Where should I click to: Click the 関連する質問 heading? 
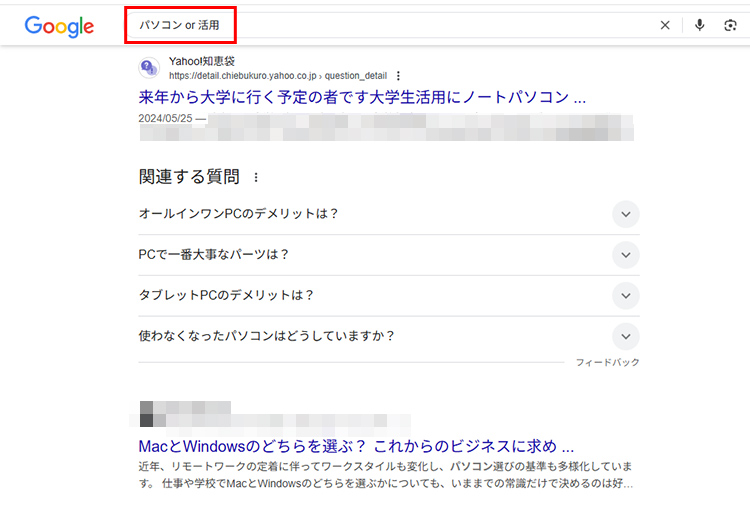point(189,177)
